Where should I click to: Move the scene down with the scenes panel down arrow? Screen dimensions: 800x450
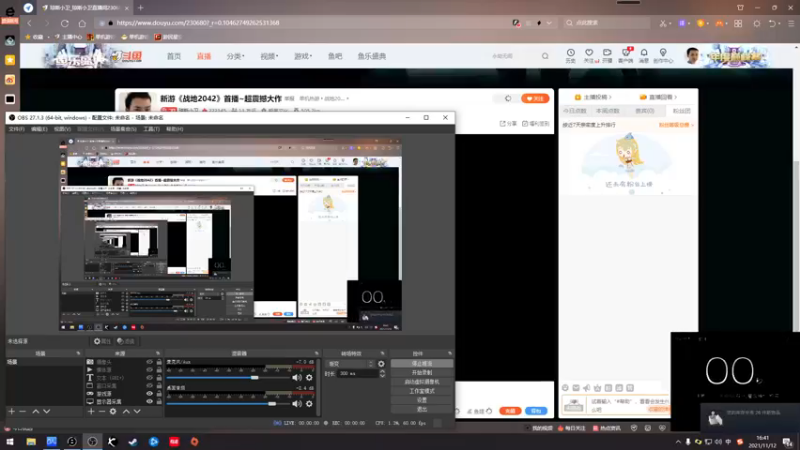[x=46, y=411]
